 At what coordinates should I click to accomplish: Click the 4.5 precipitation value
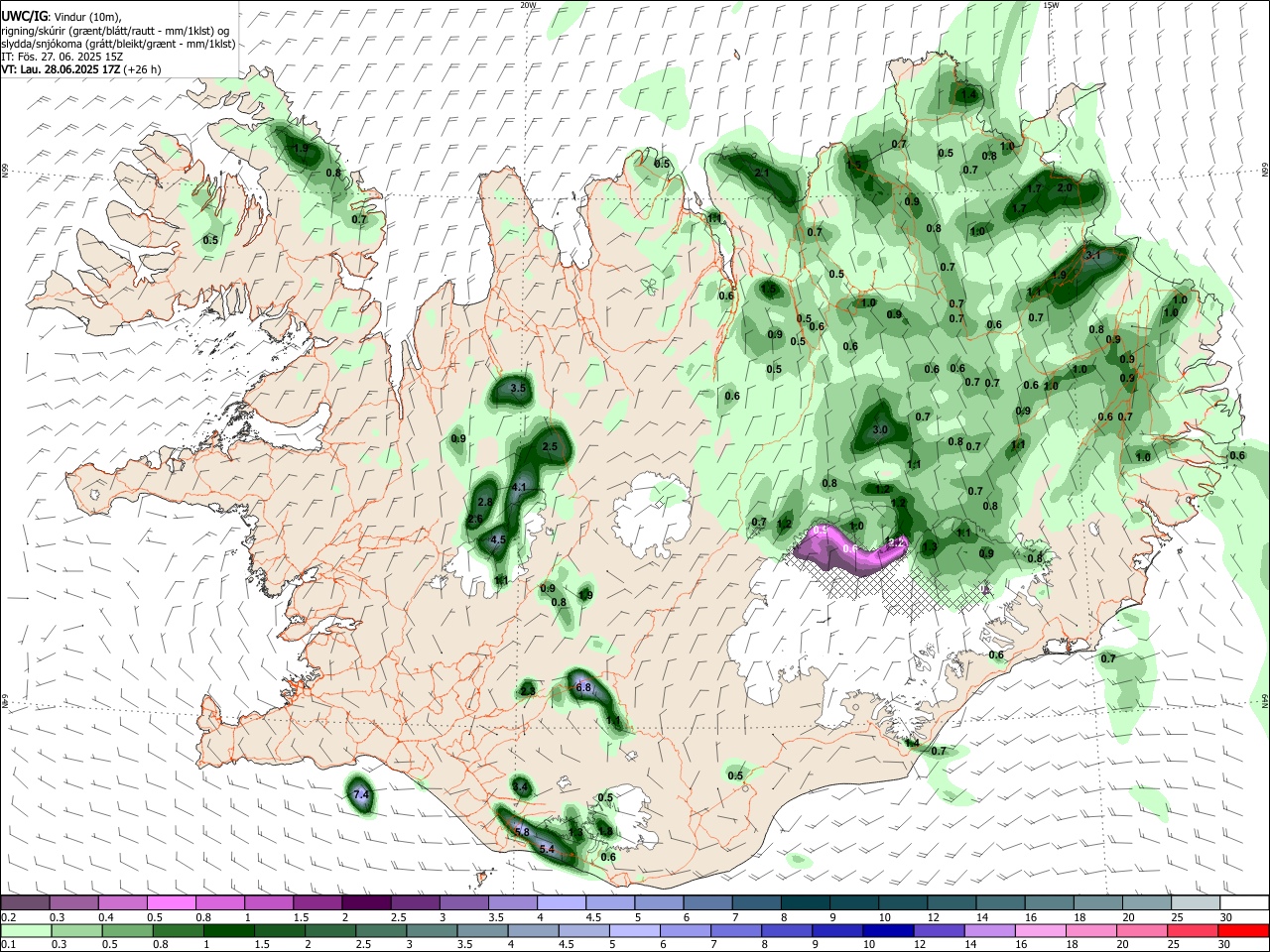(x=499, y=539)
